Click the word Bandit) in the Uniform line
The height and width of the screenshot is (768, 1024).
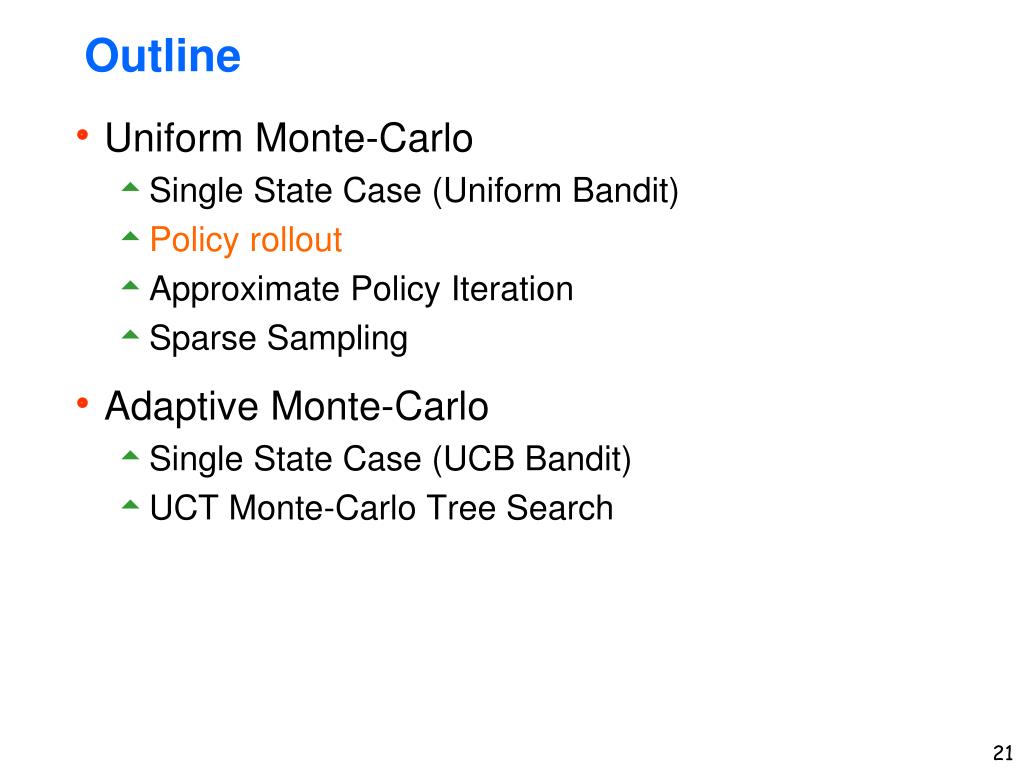point(626,191)
